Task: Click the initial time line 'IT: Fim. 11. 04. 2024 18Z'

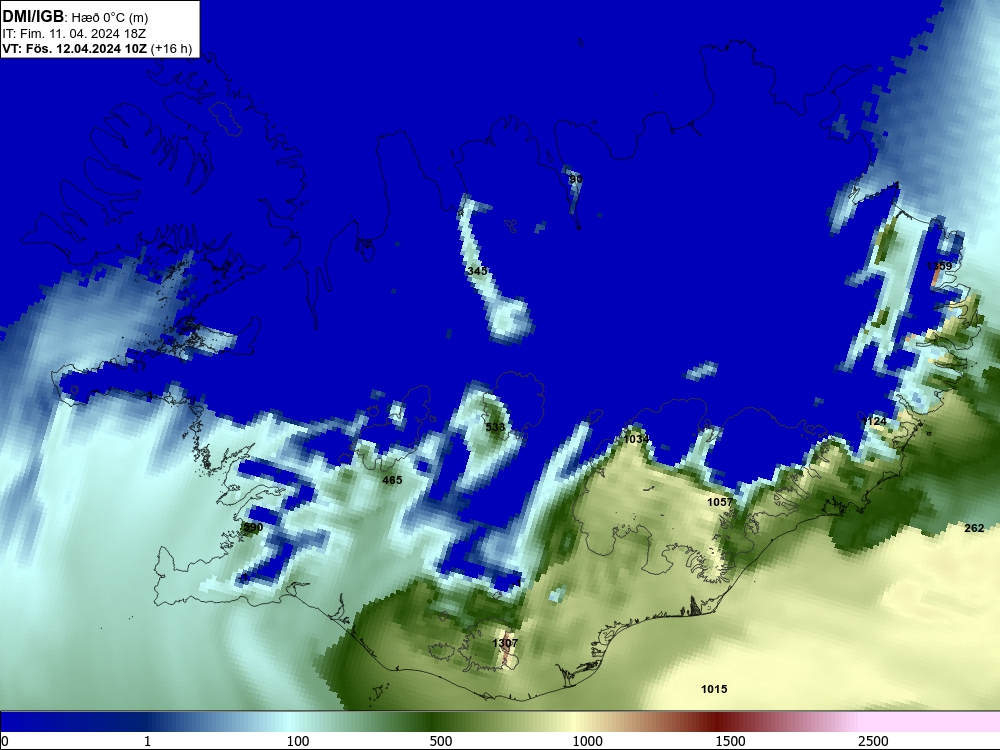Action: [x=74, y=34]
